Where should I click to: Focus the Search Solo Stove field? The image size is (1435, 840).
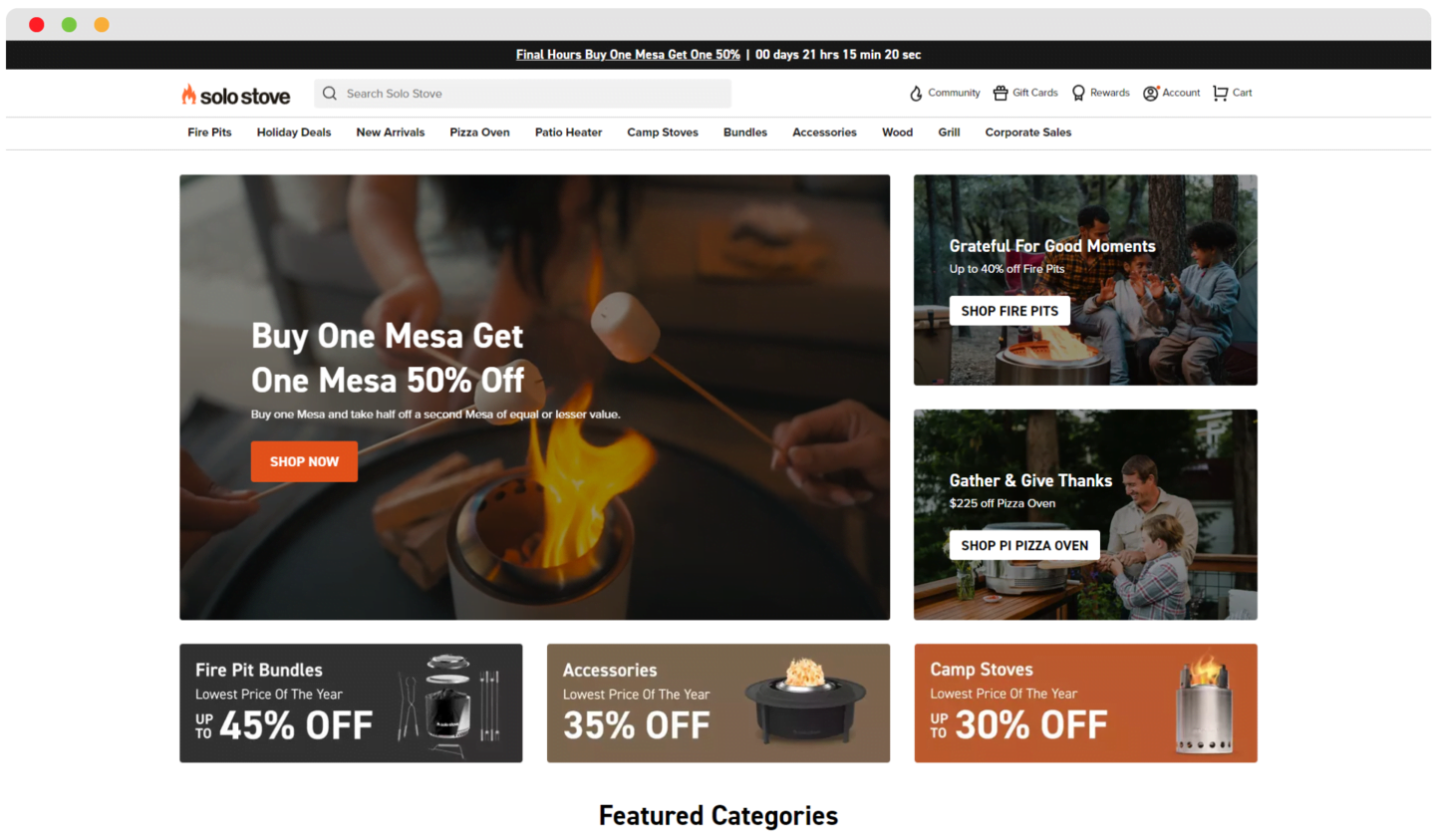pyautogui.click(x=522, y=94)
